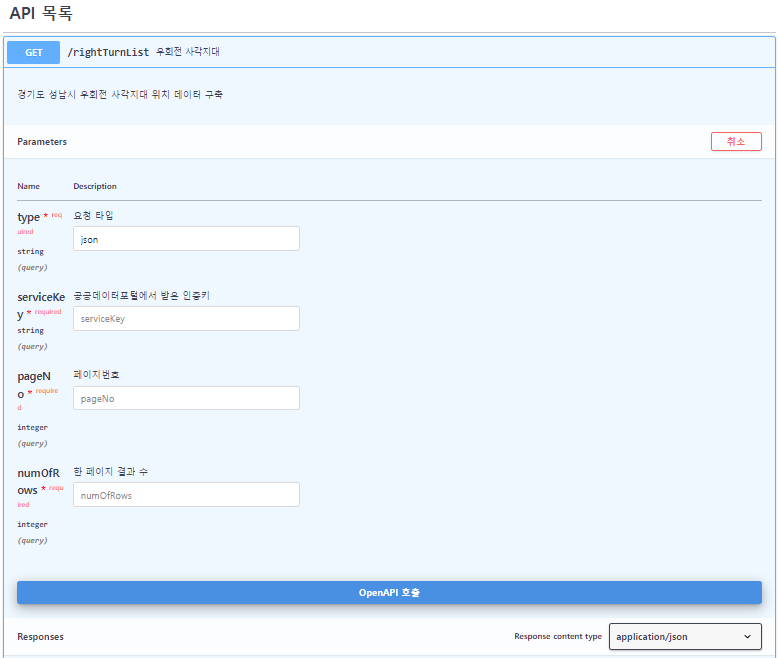Click the Responses section label
Image resolution: width=778 pixels, height=658 pixels.
pyautogui.click(x=40, y=637)
